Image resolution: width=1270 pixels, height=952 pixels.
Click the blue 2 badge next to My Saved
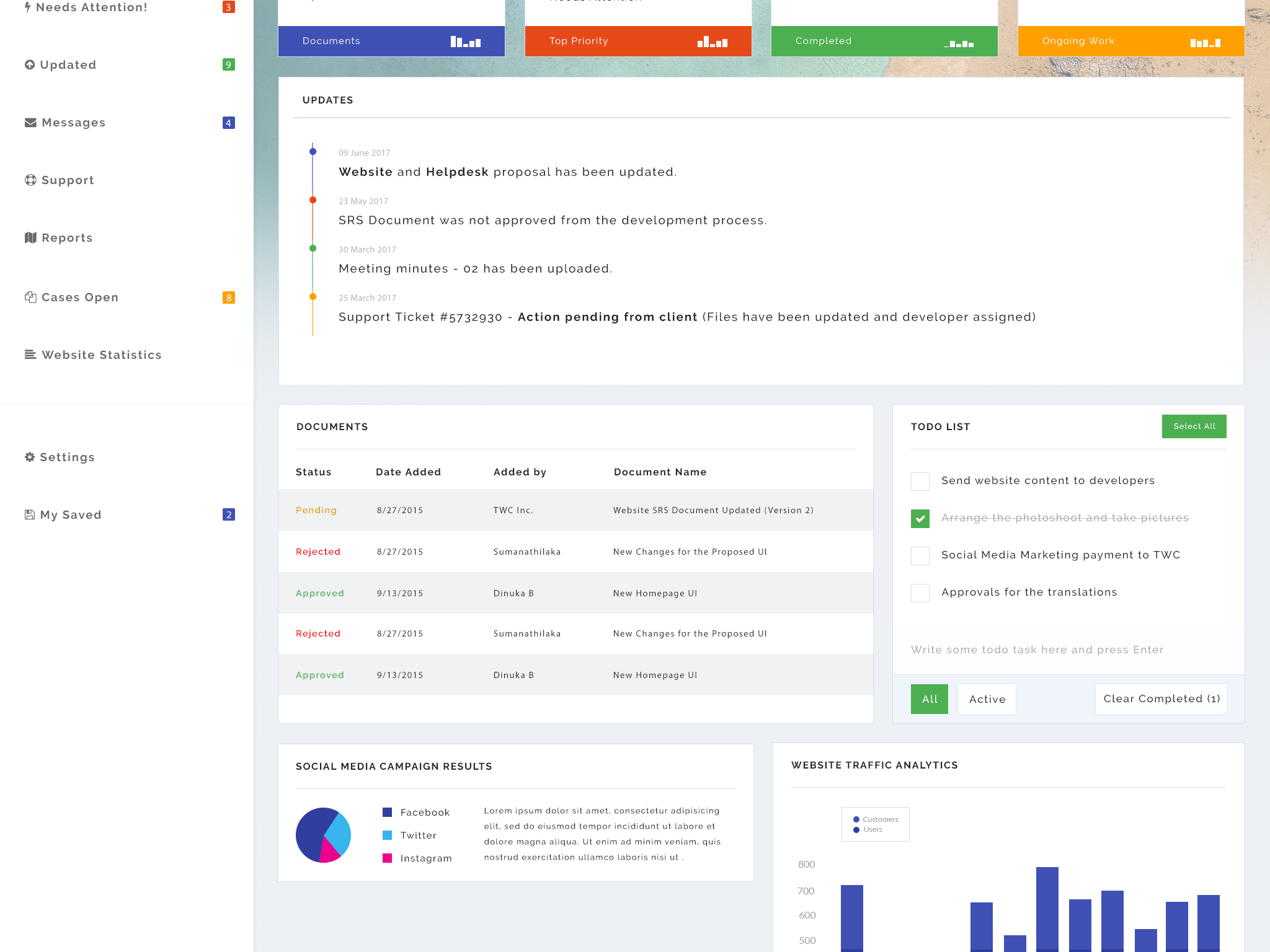[x=229, y=514]
